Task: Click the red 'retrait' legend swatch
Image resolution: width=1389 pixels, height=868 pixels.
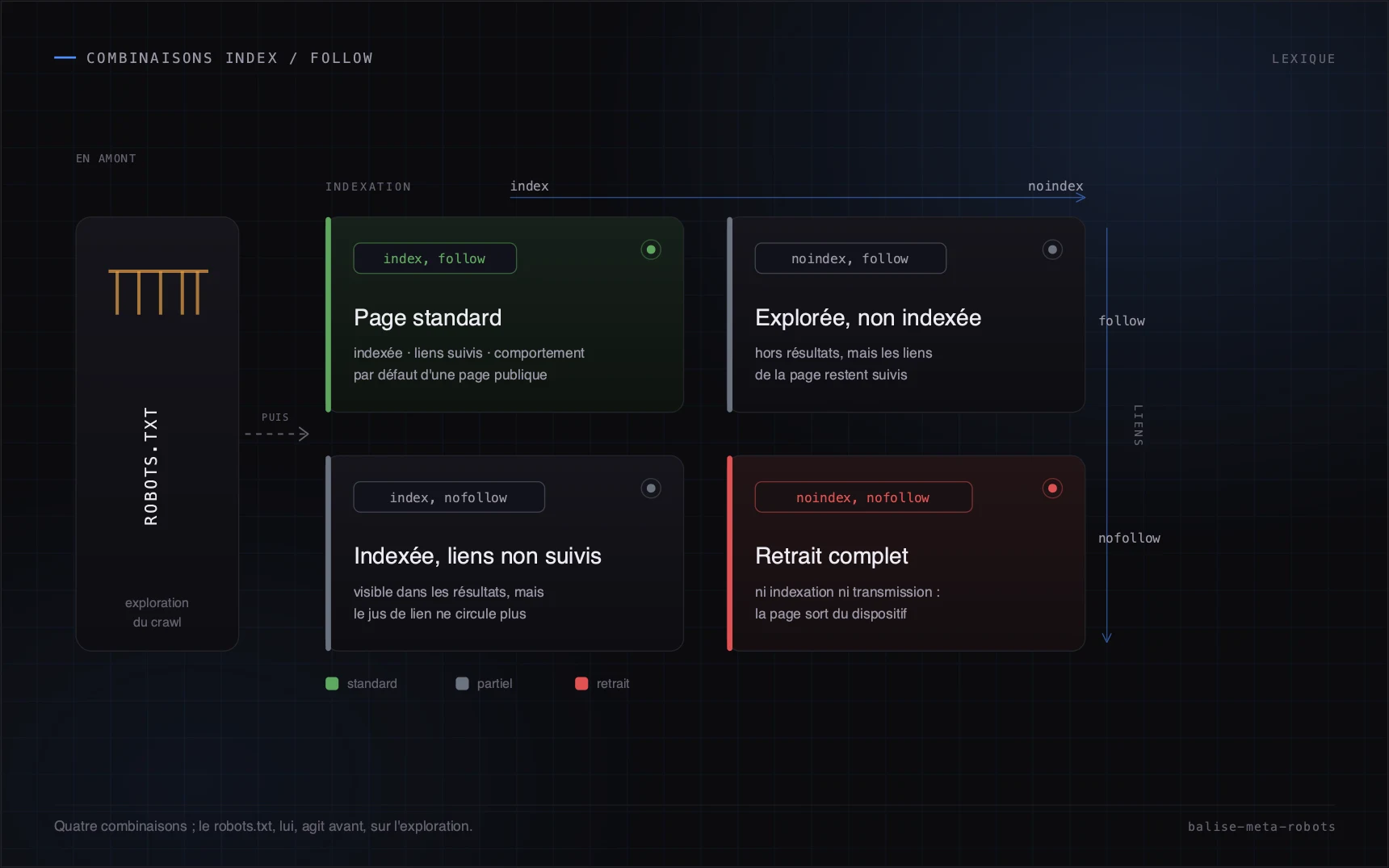Action: 581,684
